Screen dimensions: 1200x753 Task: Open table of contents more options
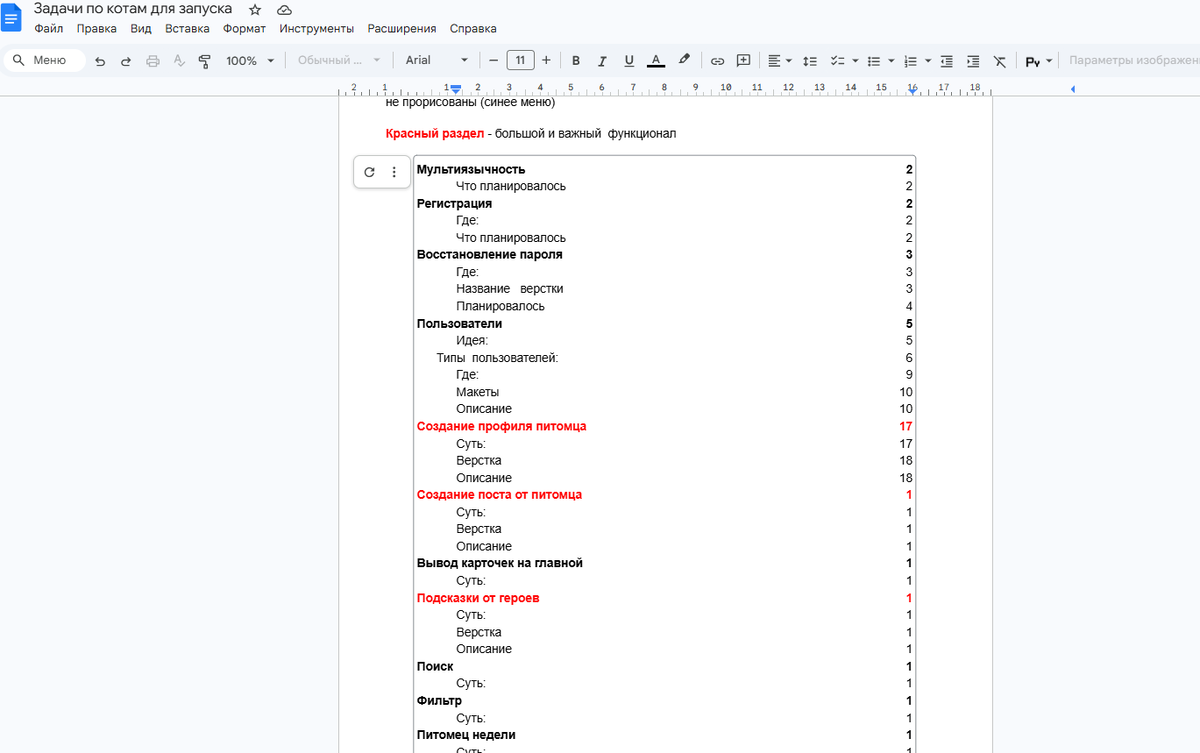[394, 172]
